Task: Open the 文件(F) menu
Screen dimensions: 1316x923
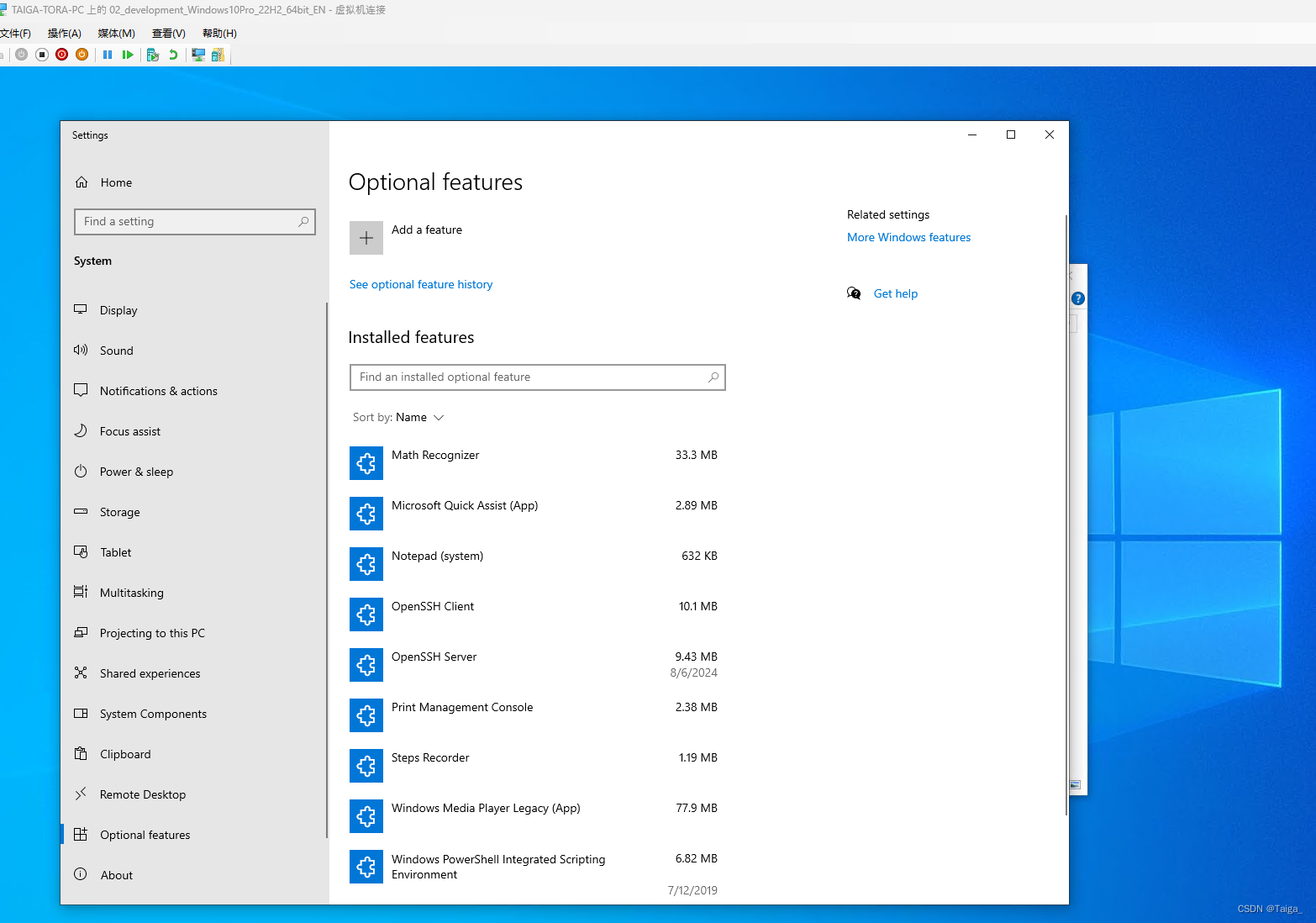Action: (15, 34)
